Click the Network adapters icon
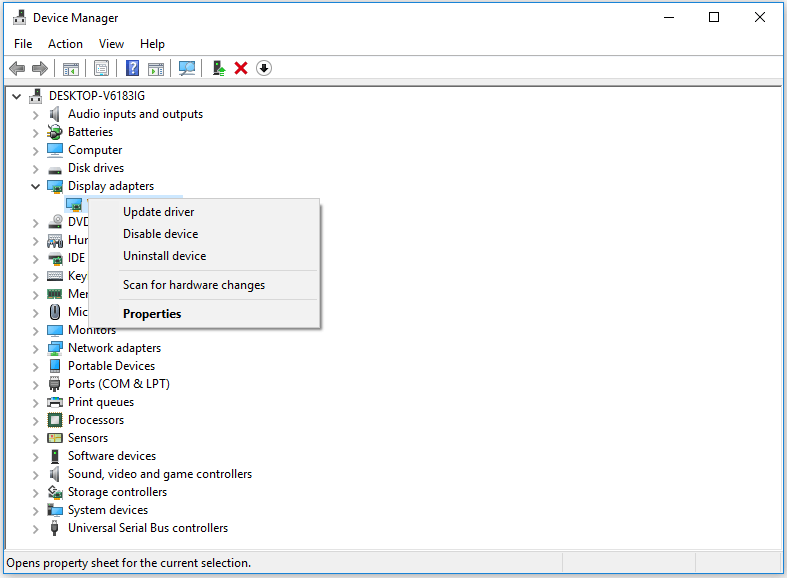This screenshot has height=578, width=787. 55,348
